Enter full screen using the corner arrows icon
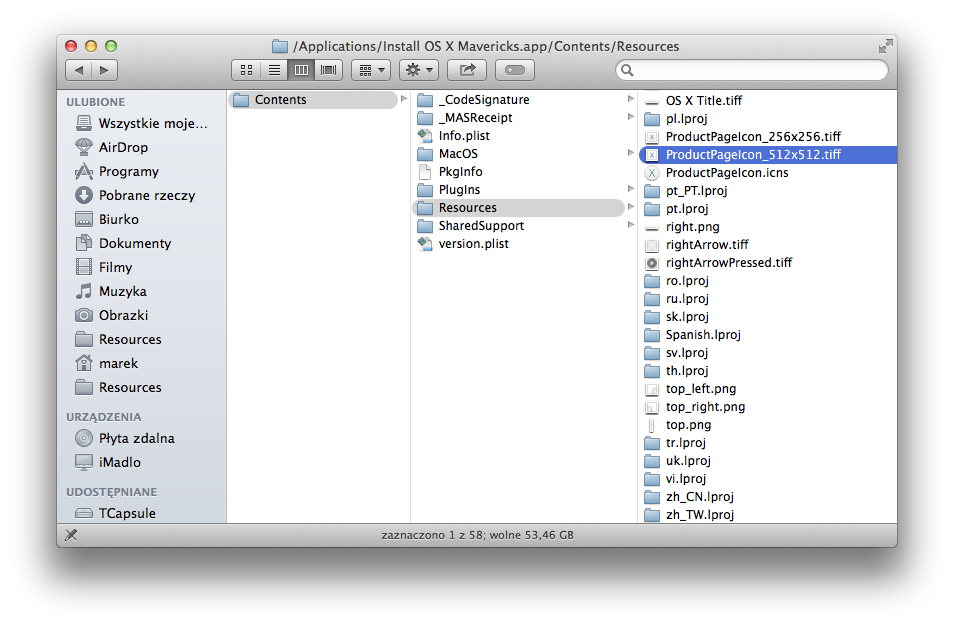The height and width of the screenshot is (626, 954). click(885, 46)
